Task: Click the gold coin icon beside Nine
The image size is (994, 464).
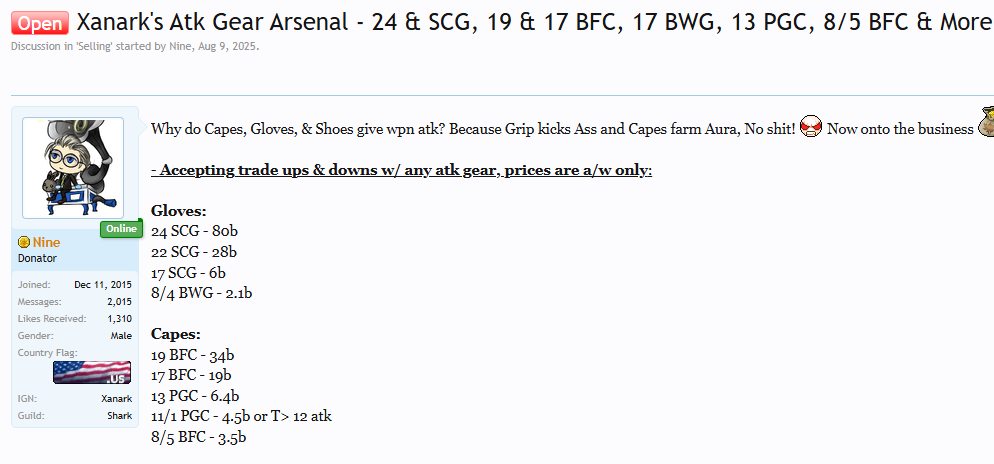Action: (24, 243)
